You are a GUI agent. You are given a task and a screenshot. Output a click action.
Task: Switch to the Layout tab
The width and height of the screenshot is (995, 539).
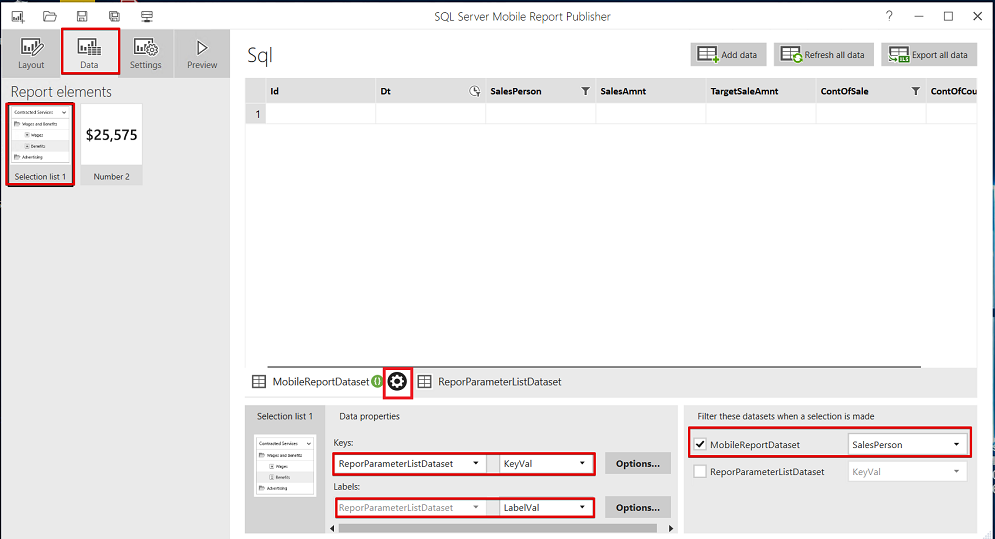tap(31, 53)
